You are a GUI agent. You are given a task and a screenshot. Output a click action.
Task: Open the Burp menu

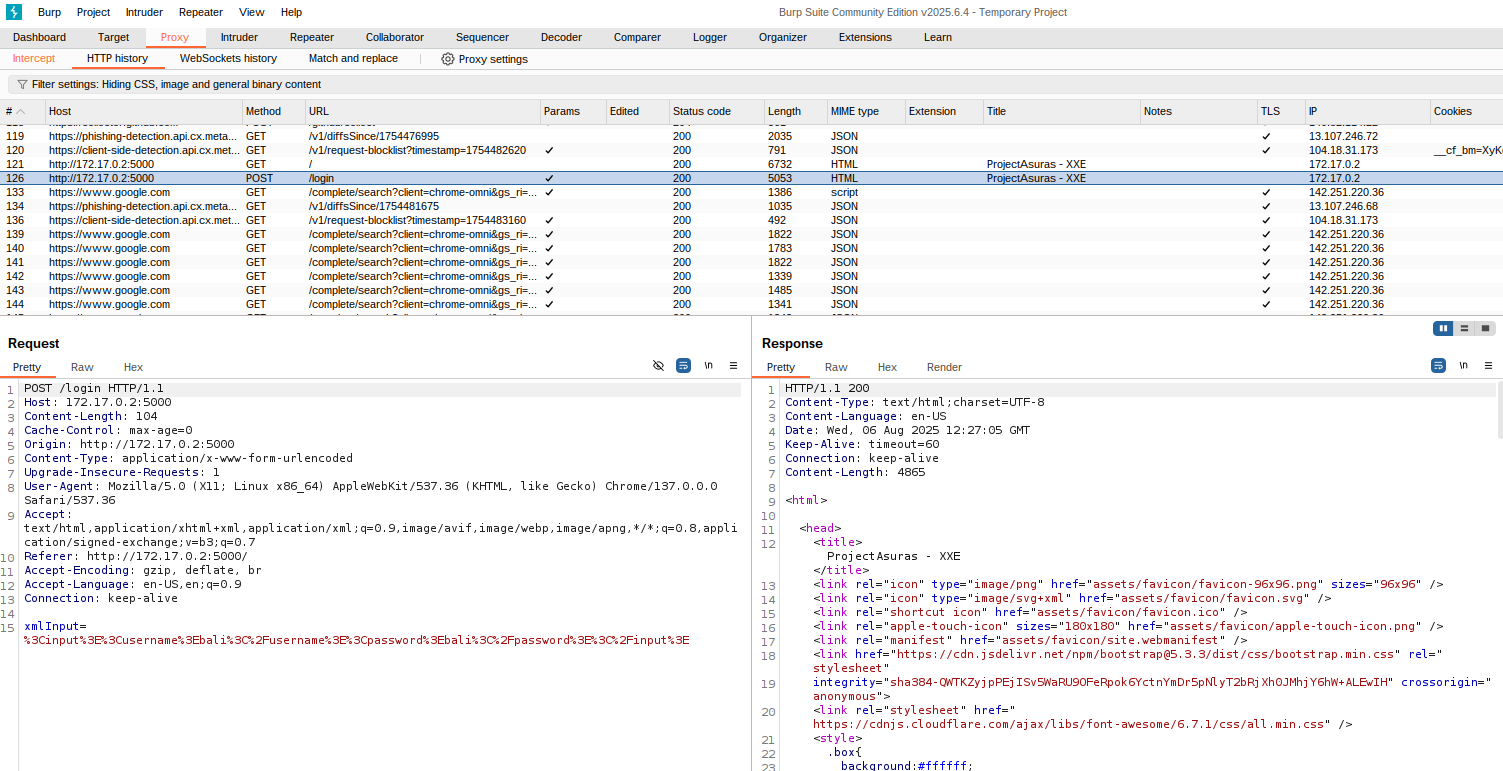tap(49, 12)
